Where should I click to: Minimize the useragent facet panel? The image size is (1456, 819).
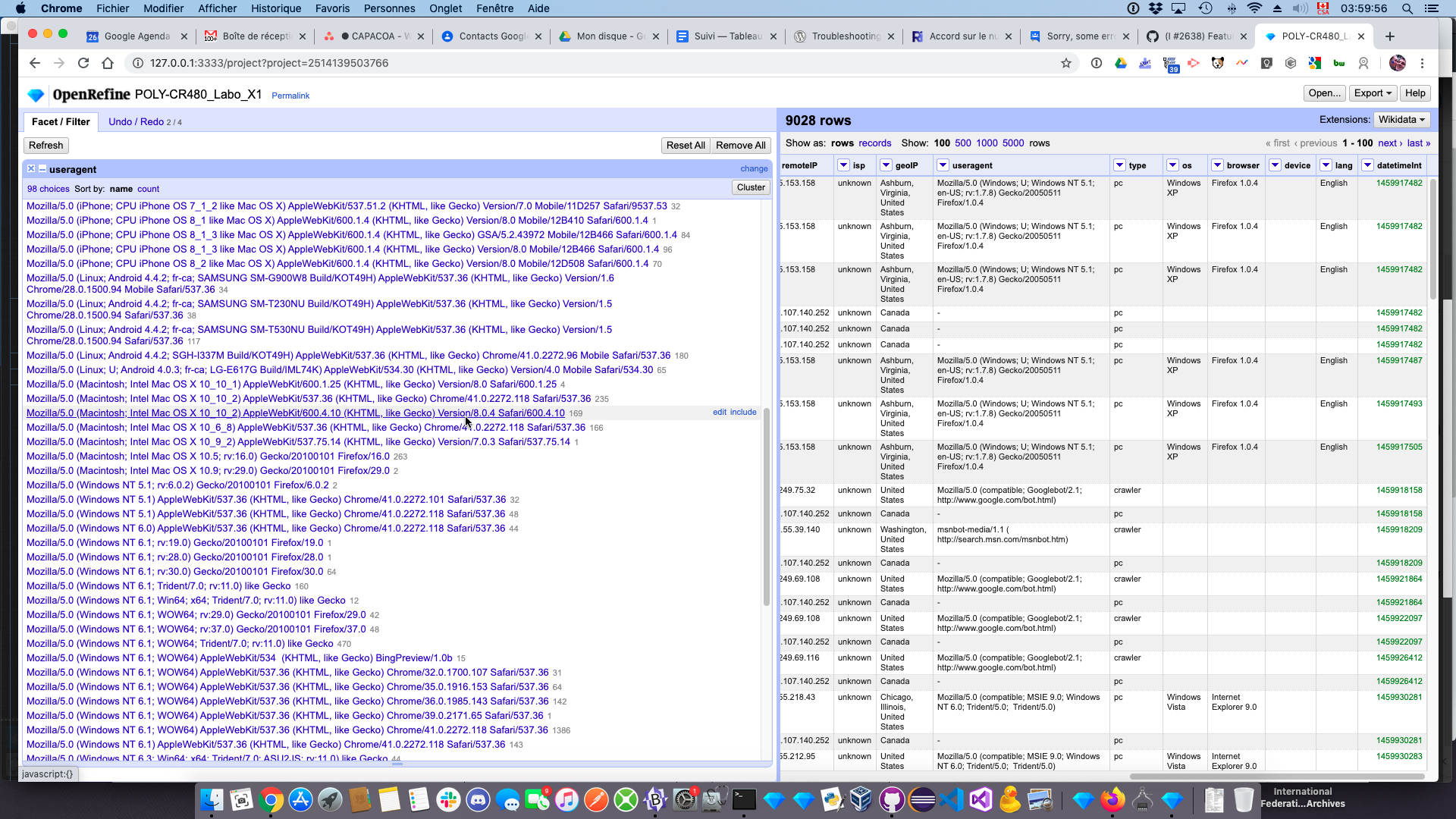pos(42,168)
